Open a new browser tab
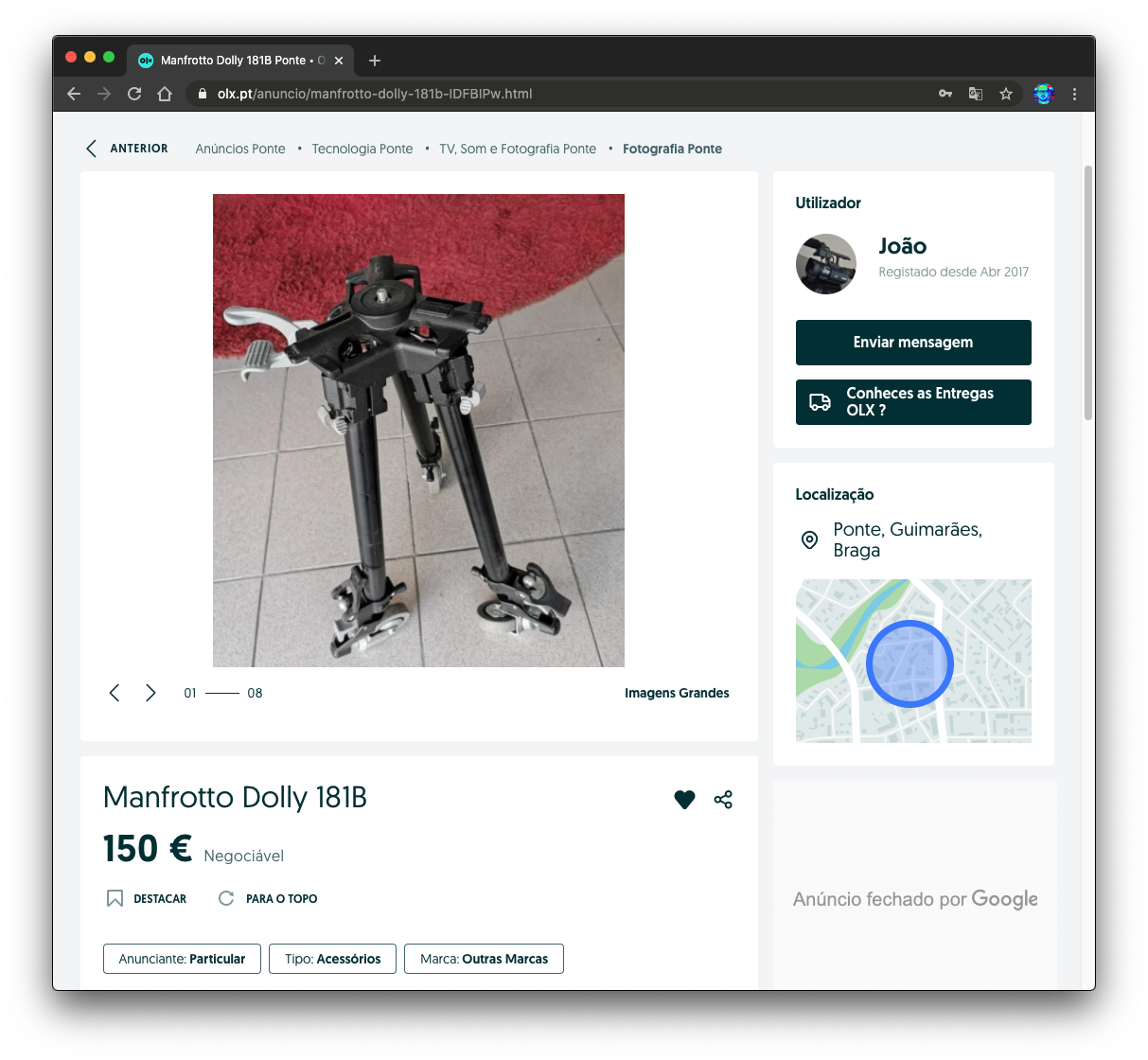This screenshot has width=1148, height=1060. coord(375,61)
